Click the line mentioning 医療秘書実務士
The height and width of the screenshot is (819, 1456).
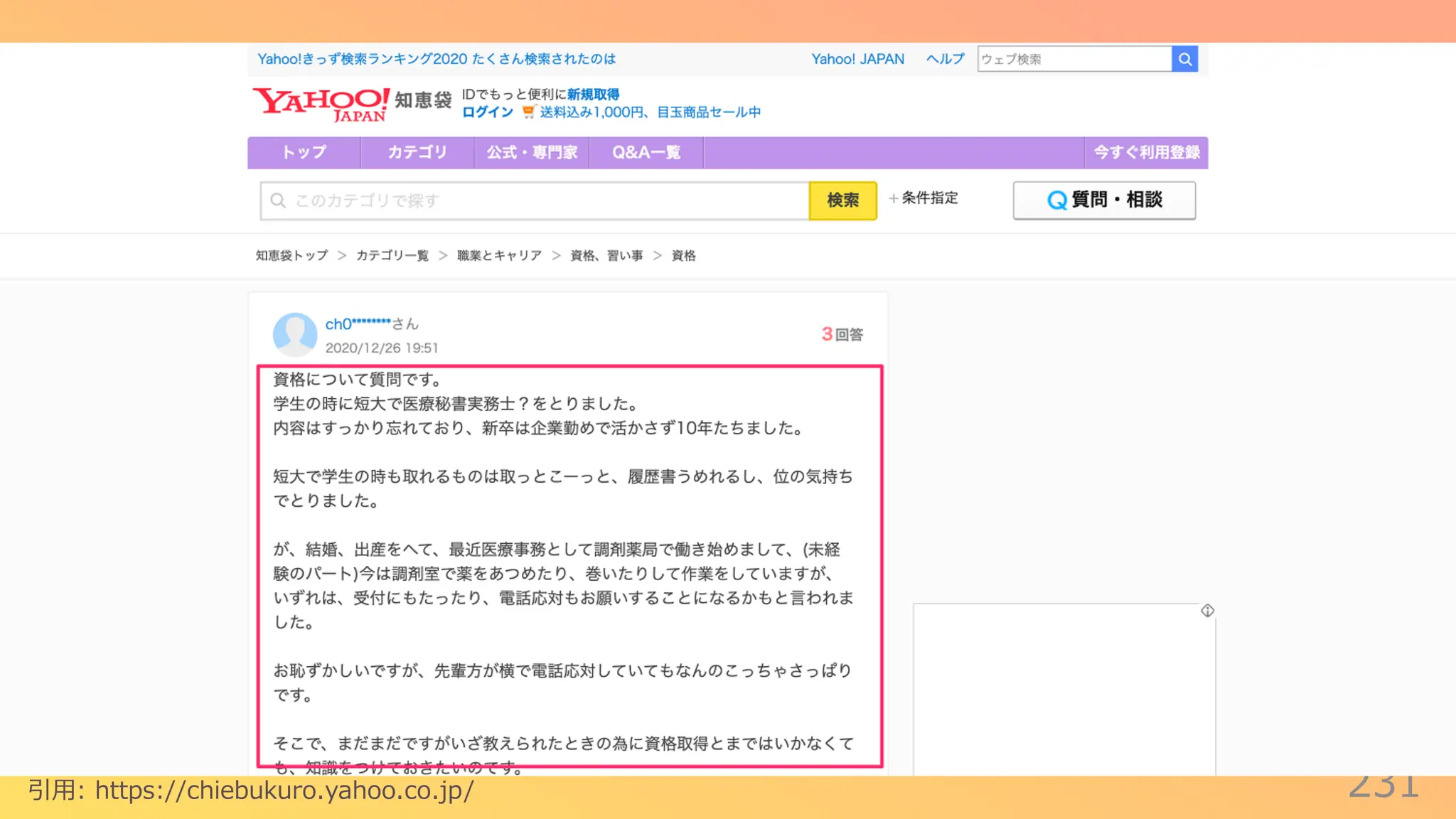click(x=457, y=404)
